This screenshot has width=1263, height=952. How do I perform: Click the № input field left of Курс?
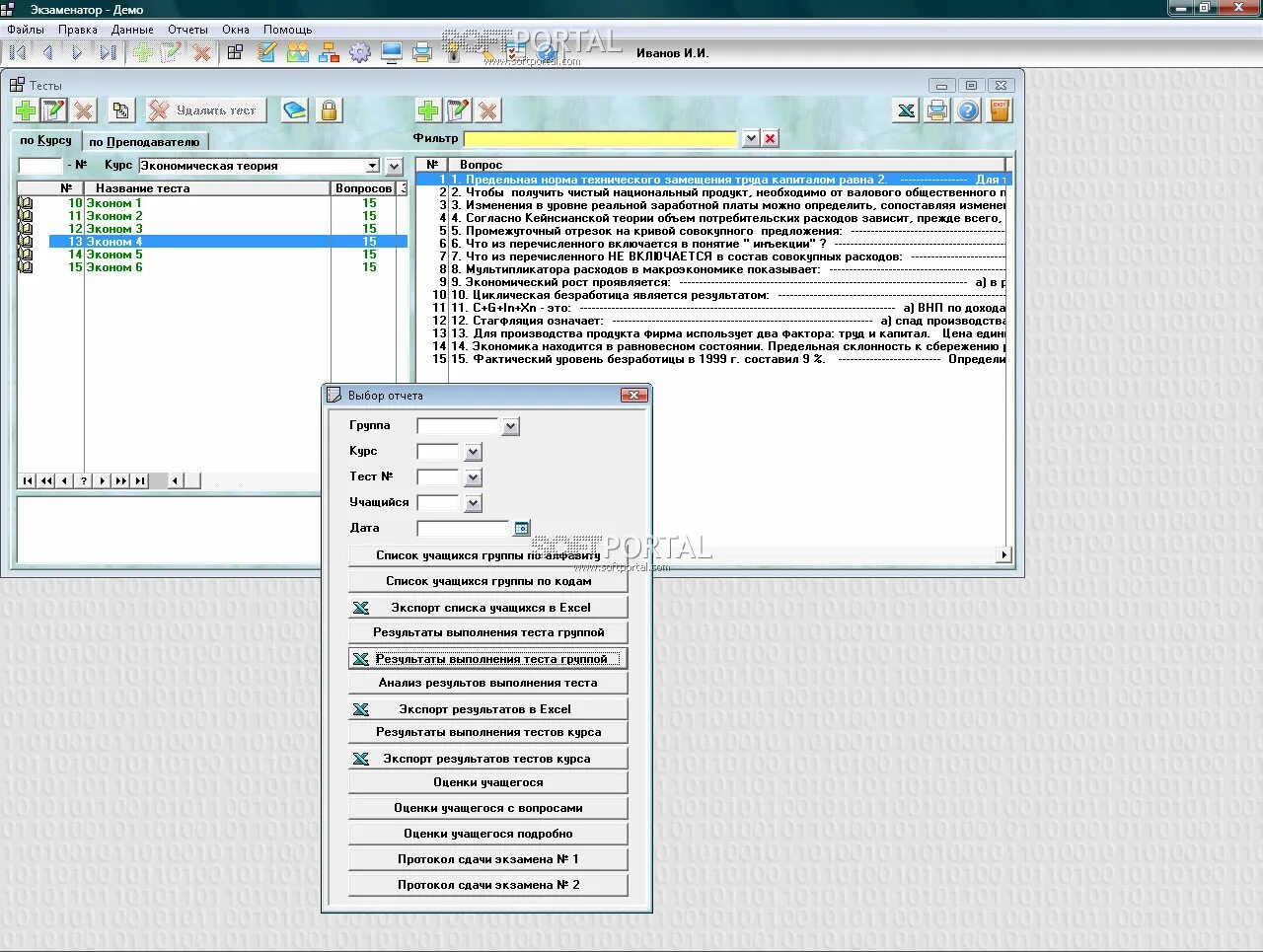40,166
